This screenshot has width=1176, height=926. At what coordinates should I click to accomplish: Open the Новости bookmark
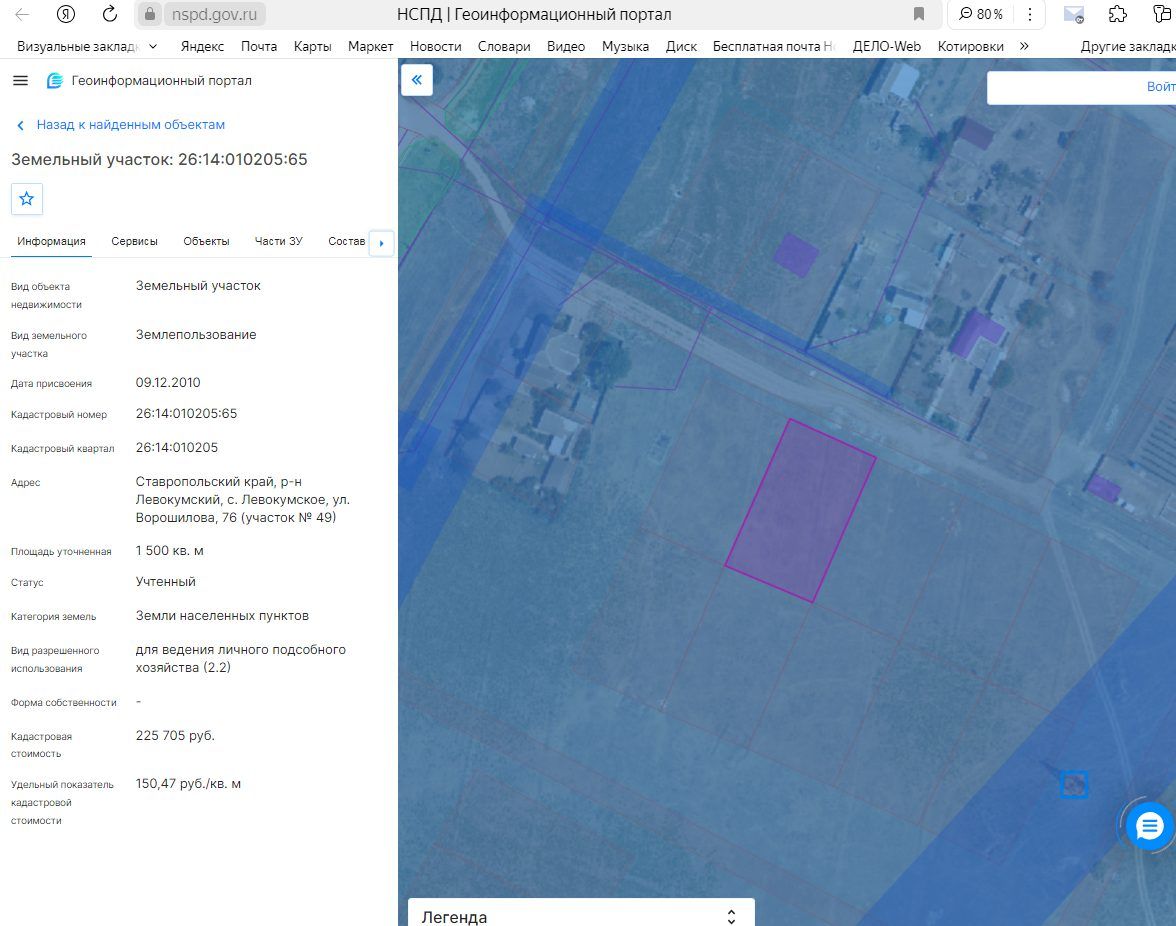coord(436,46)
